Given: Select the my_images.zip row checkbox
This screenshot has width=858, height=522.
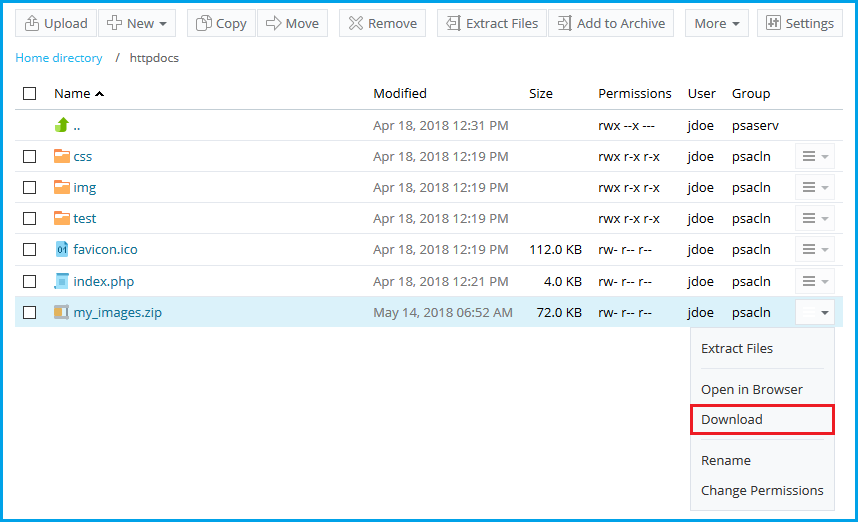Looking at the screenshot, I should point(30,312).
